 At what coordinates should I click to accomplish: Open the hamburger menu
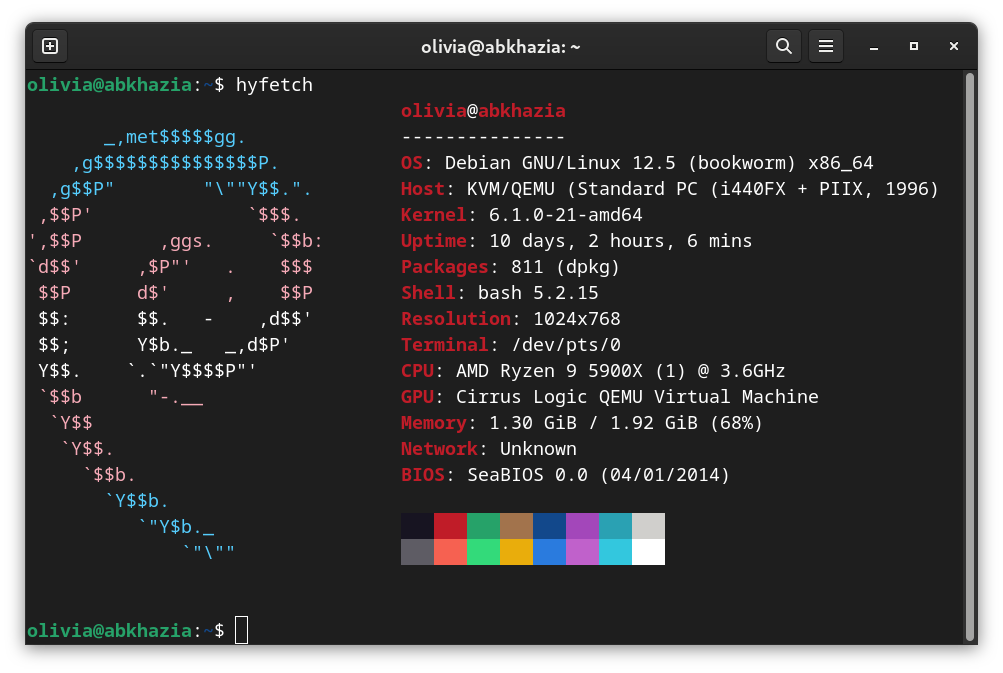click(x=825, y=46)
